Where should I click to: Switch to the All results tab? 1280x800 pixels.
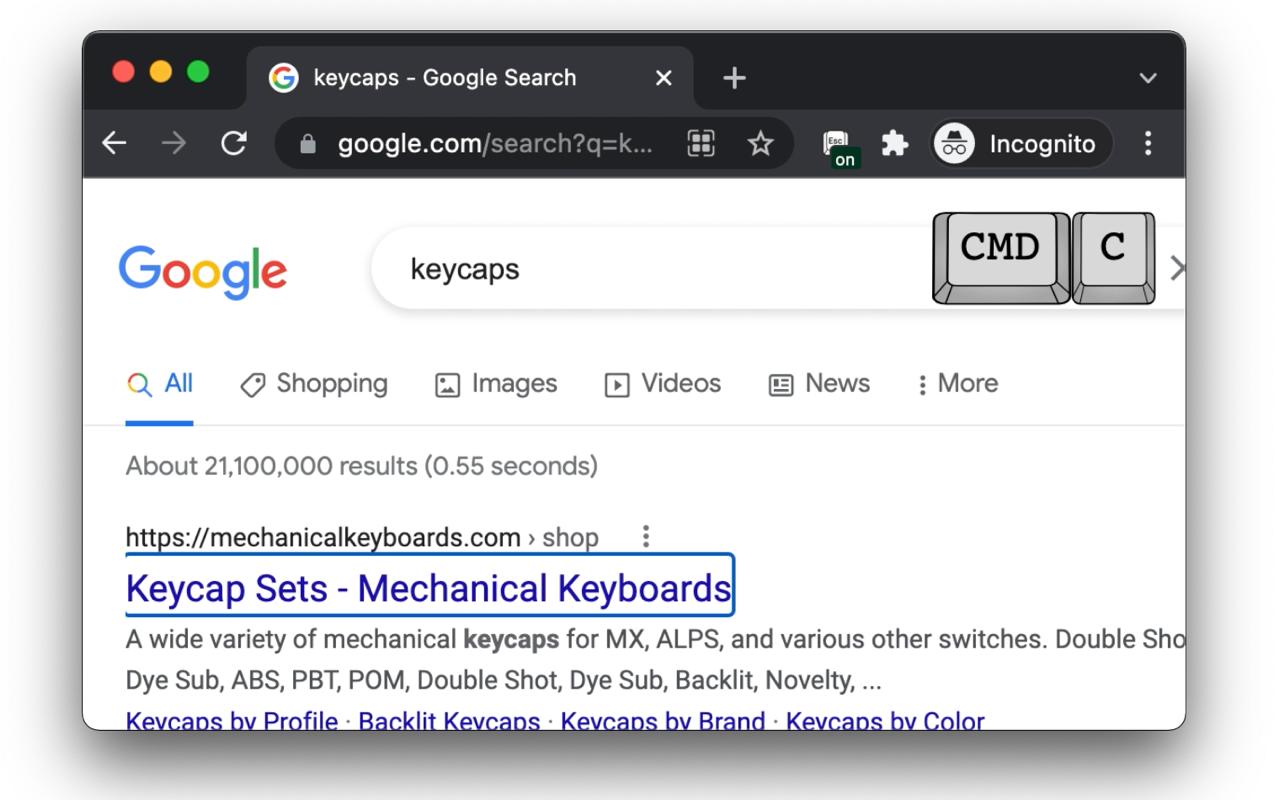coord(160,384)
